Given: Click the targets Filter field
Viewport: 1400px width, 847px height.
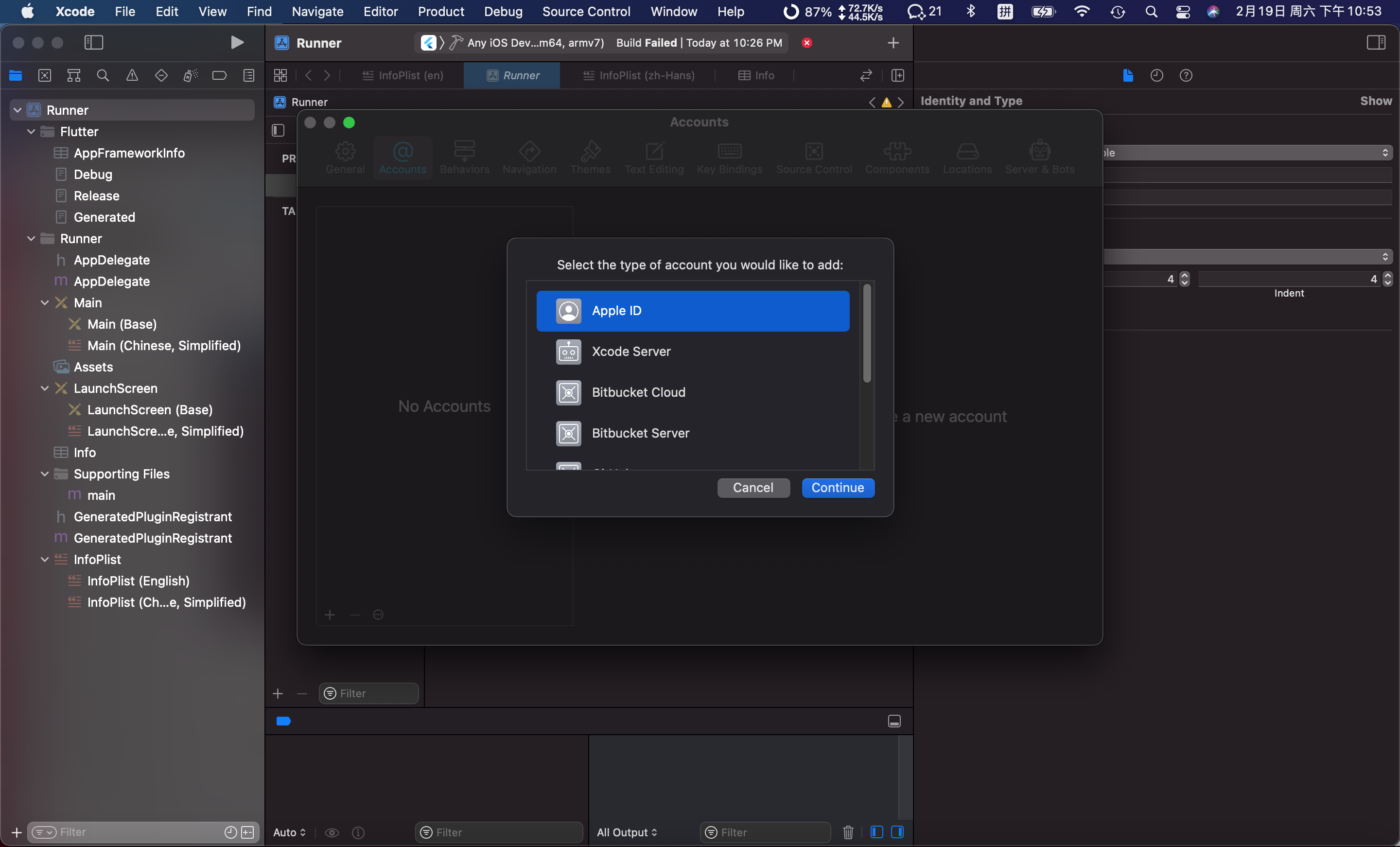Looking at the screenshot, I should (x=368, y=693).
